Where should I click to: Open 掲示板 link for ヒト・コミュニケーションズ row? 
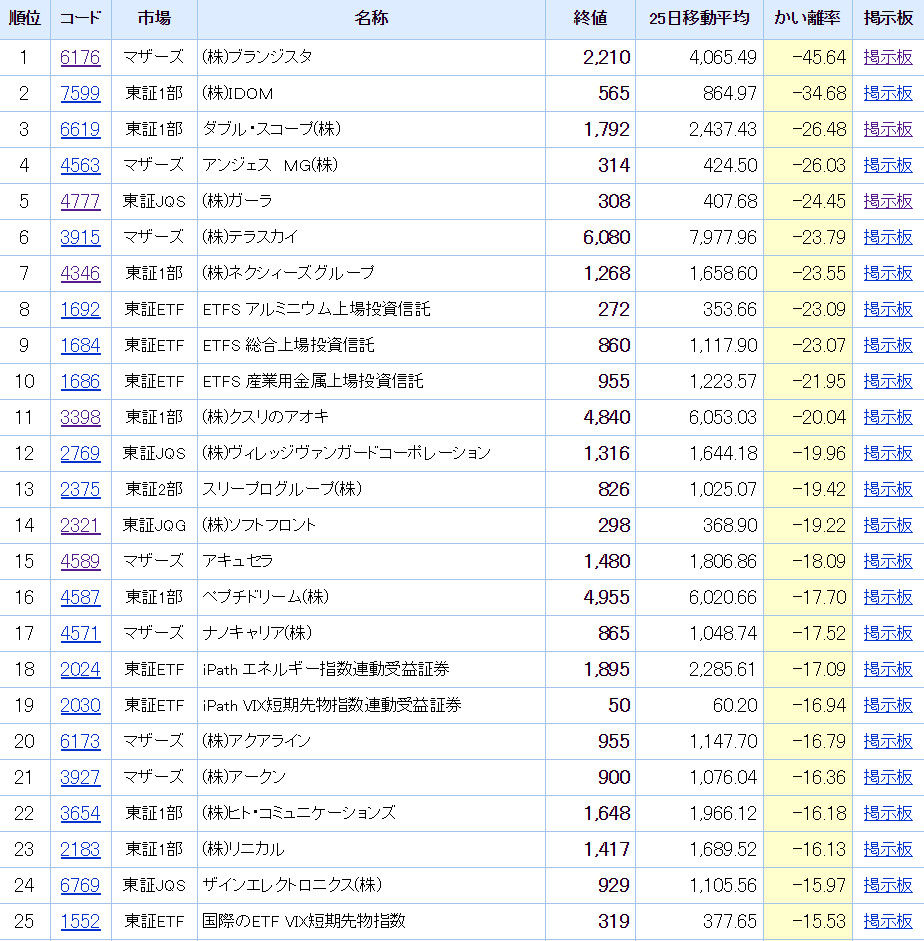click(x=888, y=814)
